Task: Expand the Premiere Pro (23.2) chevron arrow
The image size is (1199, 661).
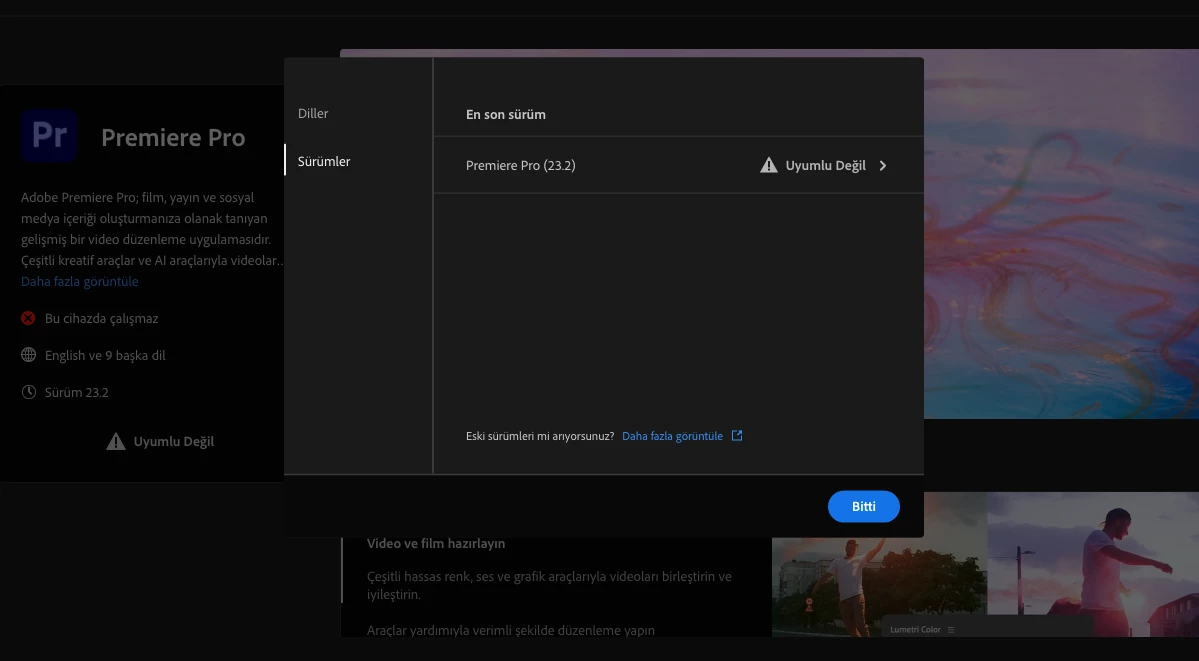Action: [x=882, y=165]
